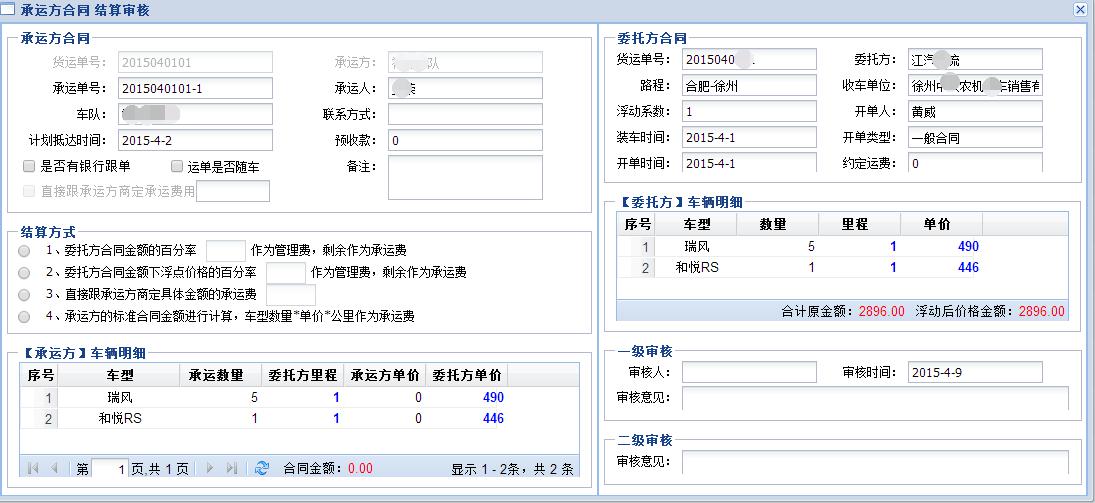The height and width of the screenshot is (503, 1095).
Task: Jump to last page in pager
Action: [232, 468]
